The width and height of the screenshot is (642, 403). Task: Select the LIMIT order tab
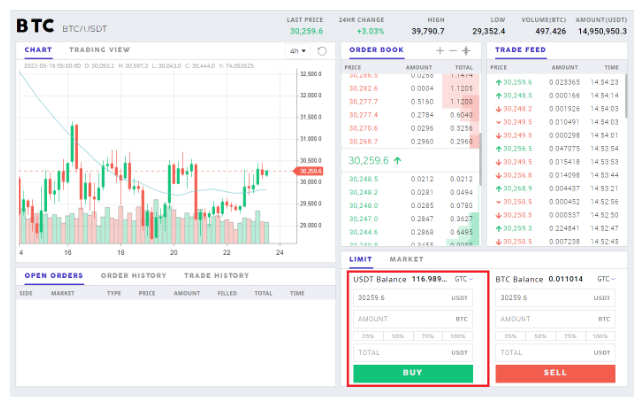coord(360,259)
